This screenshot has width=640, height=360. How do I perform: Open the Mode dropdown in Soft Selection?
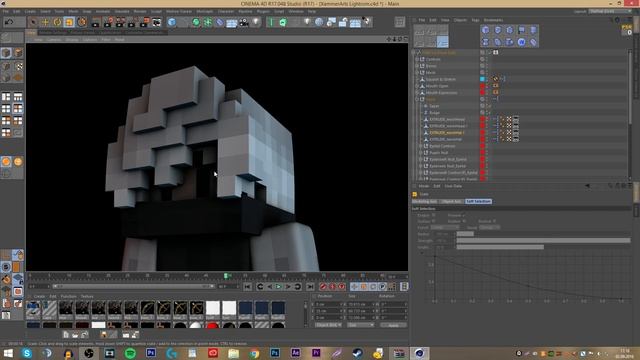point(489,227)
